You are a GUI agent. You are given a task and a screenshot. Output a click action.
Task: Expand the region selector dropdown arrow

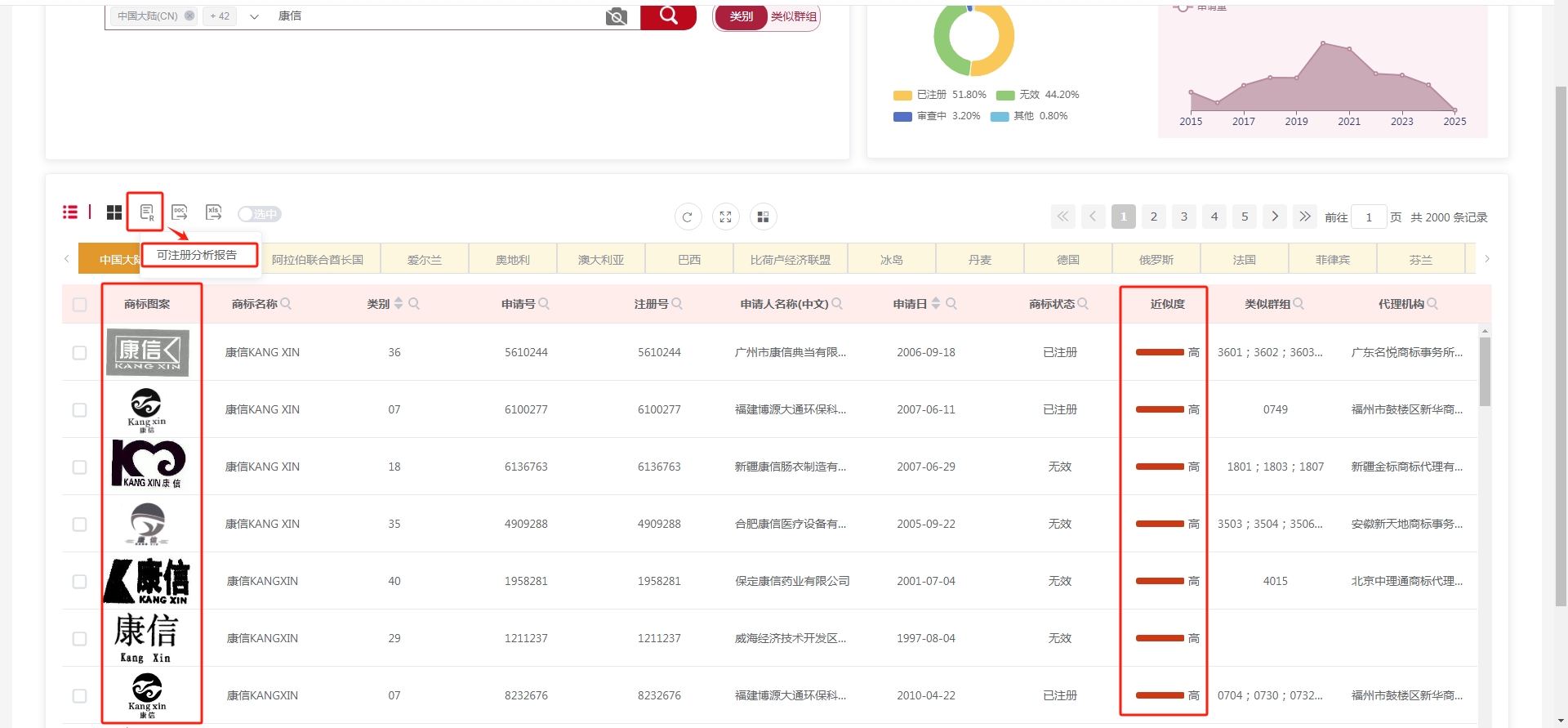(254, 16)
